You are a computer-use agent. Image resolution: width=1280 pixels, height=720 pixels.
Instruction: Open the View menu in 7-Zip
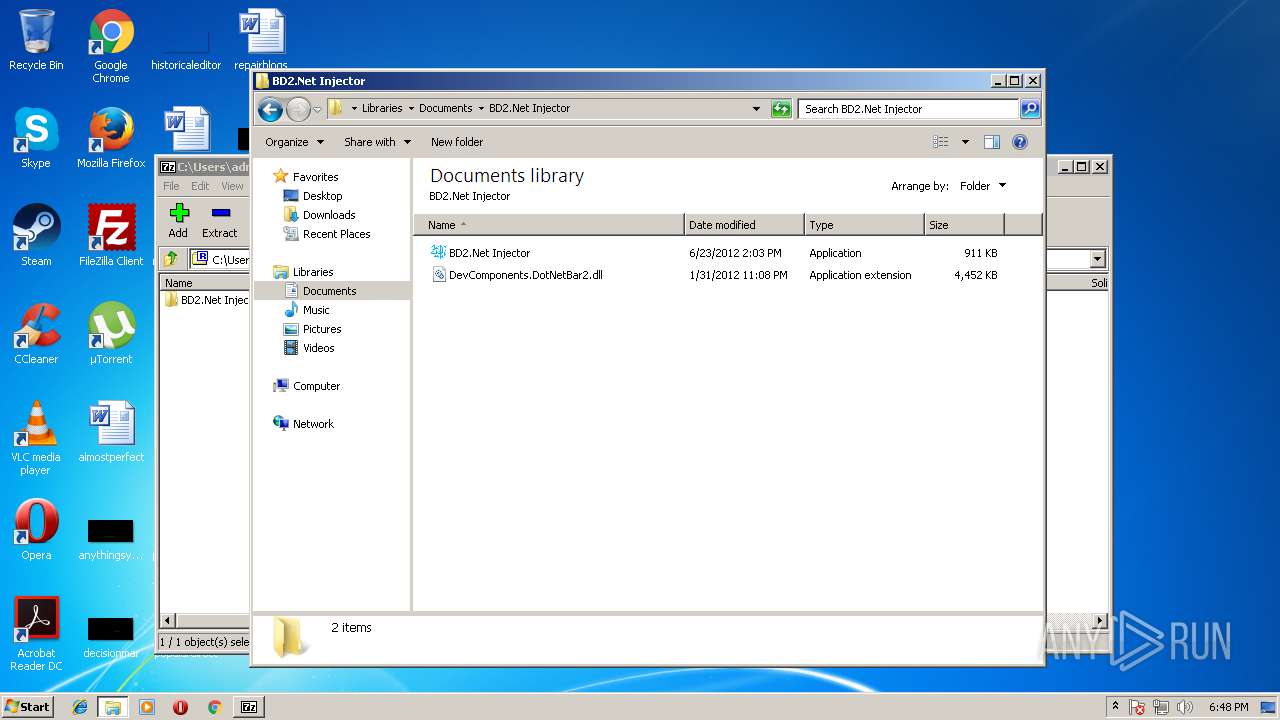tap(232, 186)
